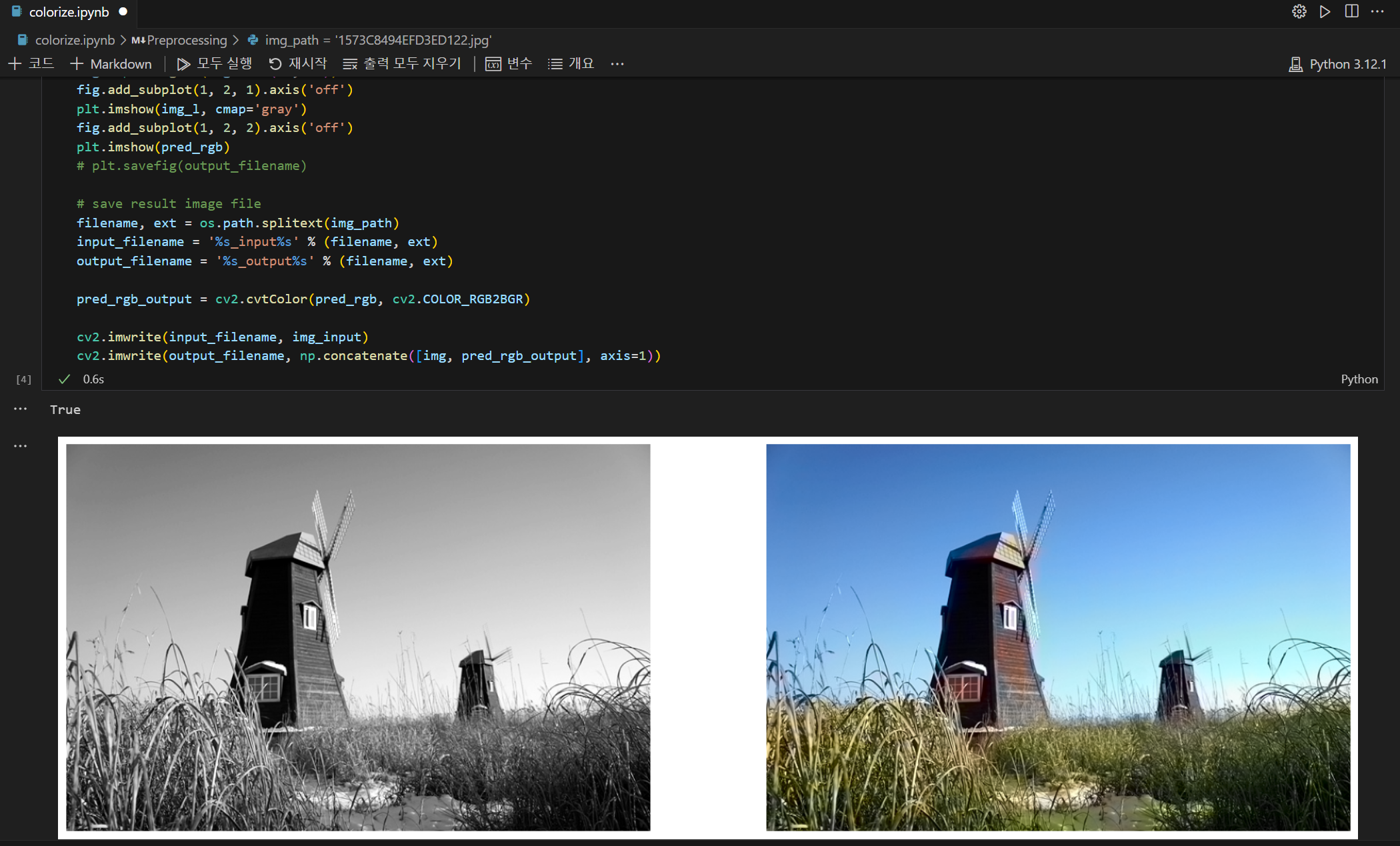1400x846 pixels.
Task: Click the variables table icon
Action: pos(493,64)
